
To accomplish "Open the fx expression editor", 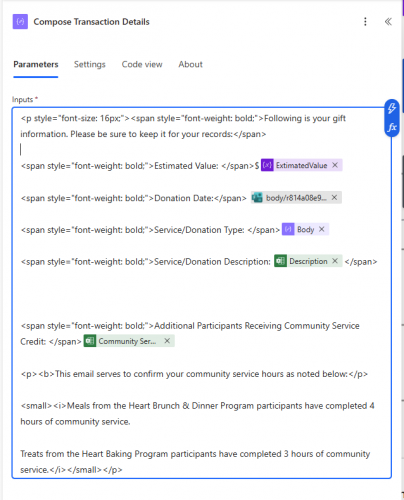I will point(392,127).
